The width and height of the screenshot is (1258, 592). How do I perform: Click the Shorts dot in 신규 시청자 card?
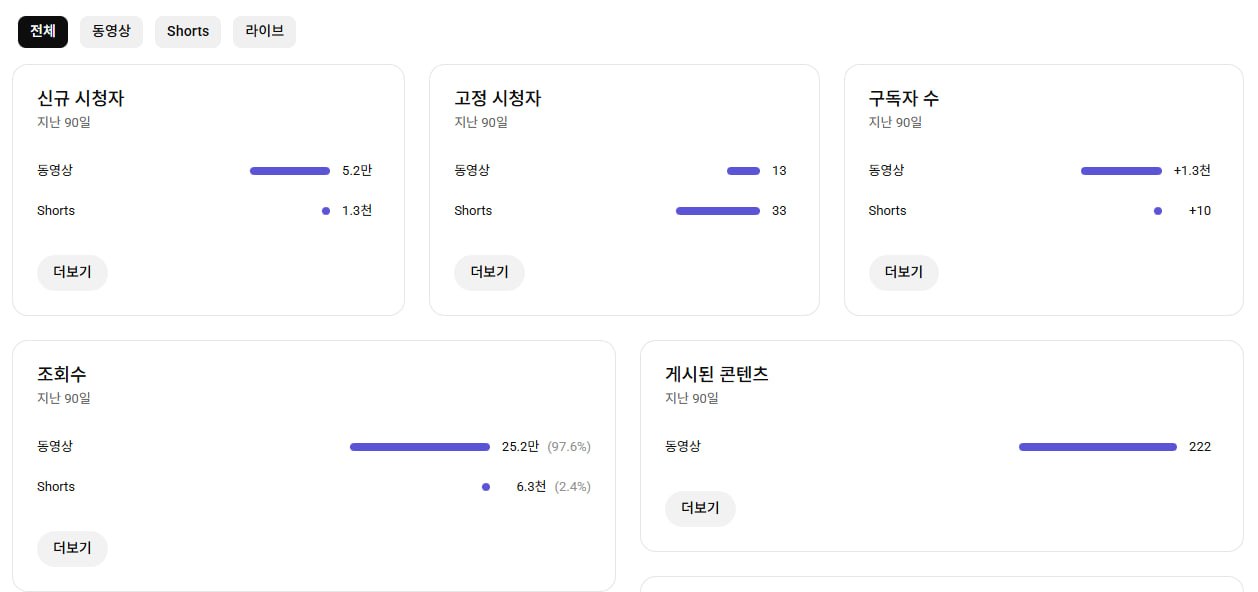(x=326, y=211)
